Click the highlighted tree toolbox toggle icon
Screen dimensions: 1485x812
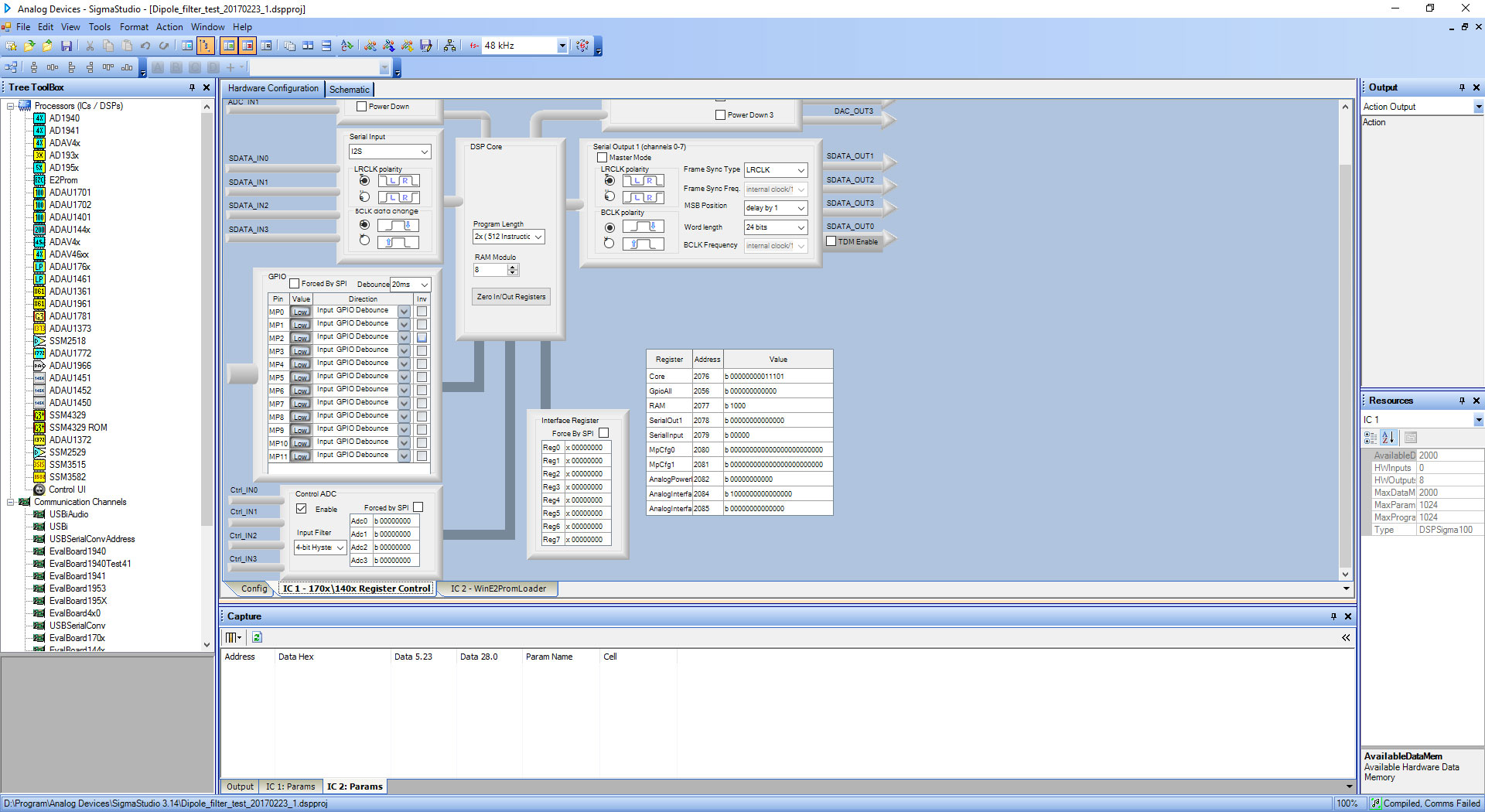pos(206,46)
